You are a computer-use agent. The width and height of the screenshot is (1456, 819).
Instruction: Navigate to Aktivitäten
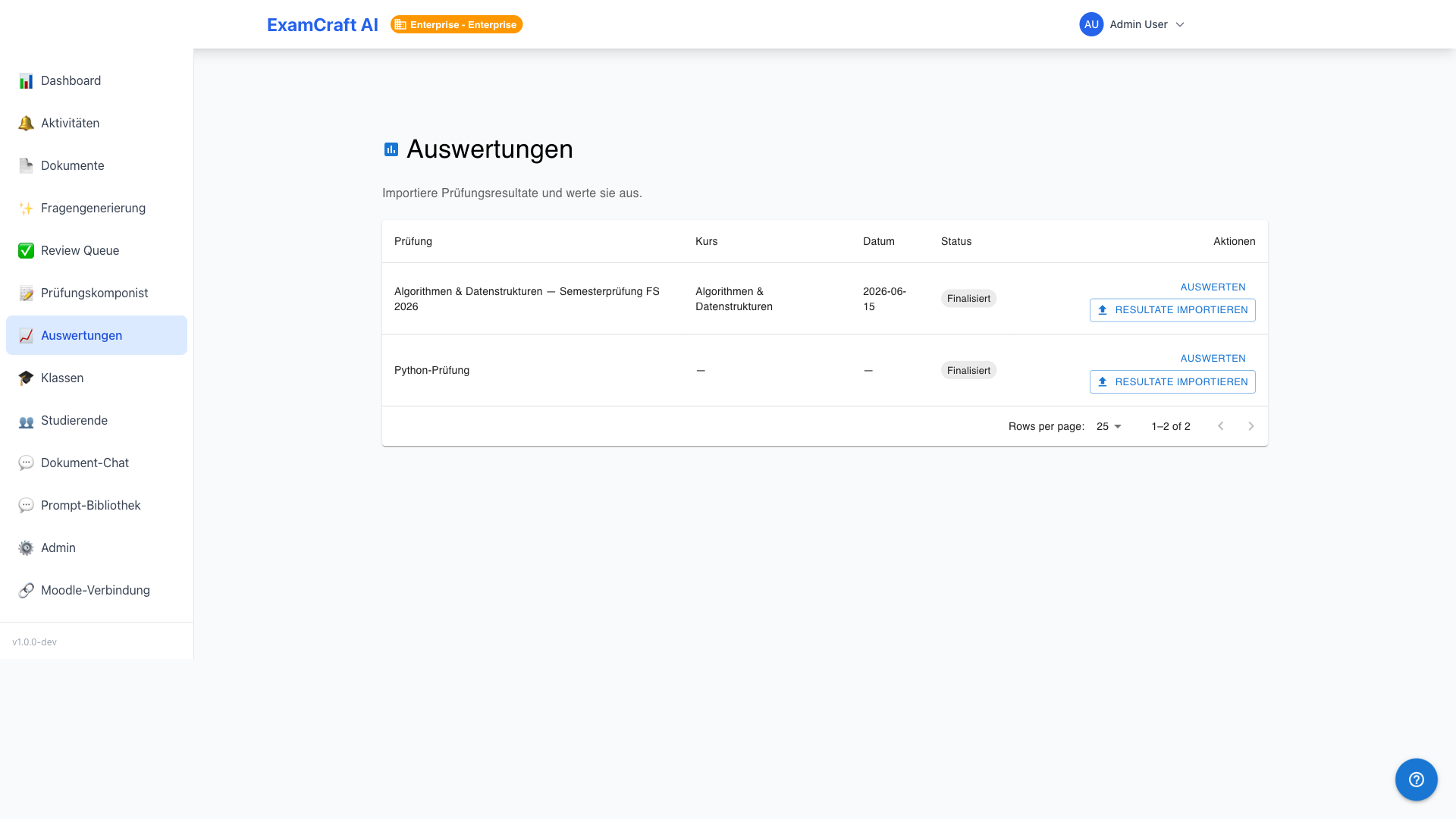click(96, 123)
